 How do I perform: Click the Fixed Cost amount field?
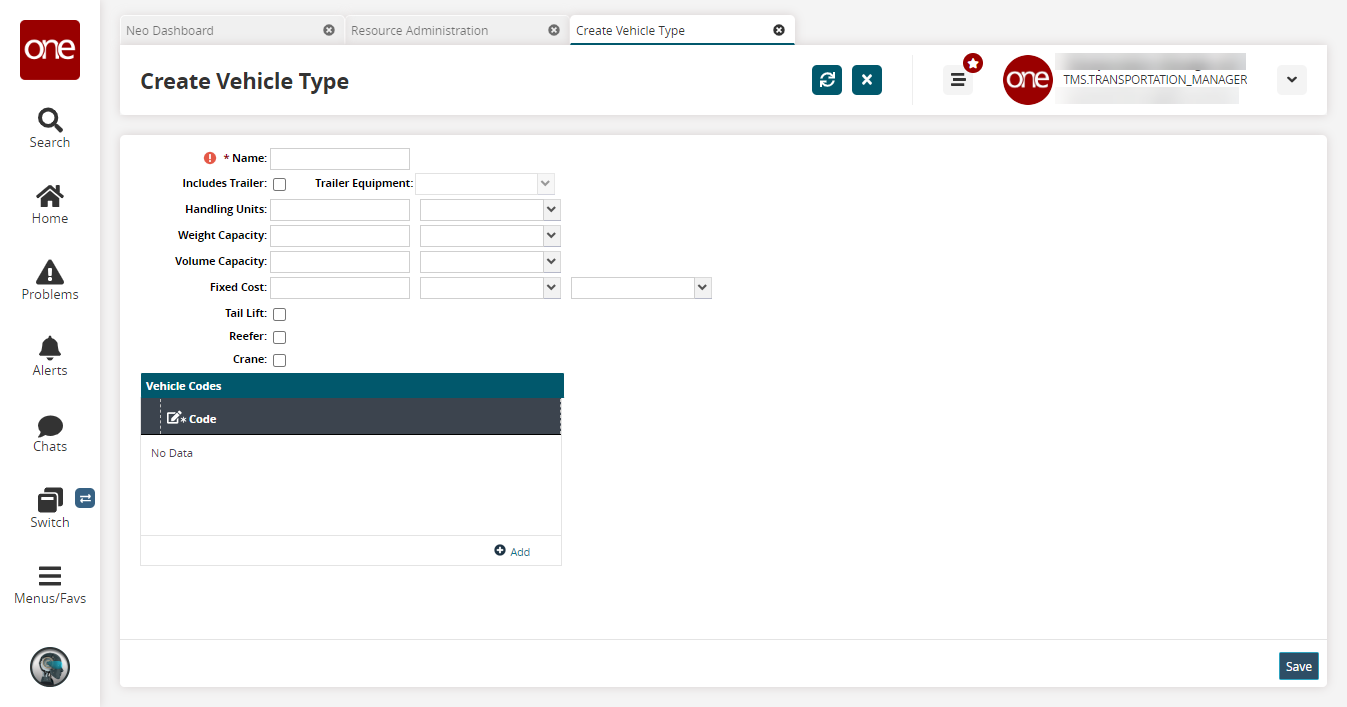(x=340, y=288)
